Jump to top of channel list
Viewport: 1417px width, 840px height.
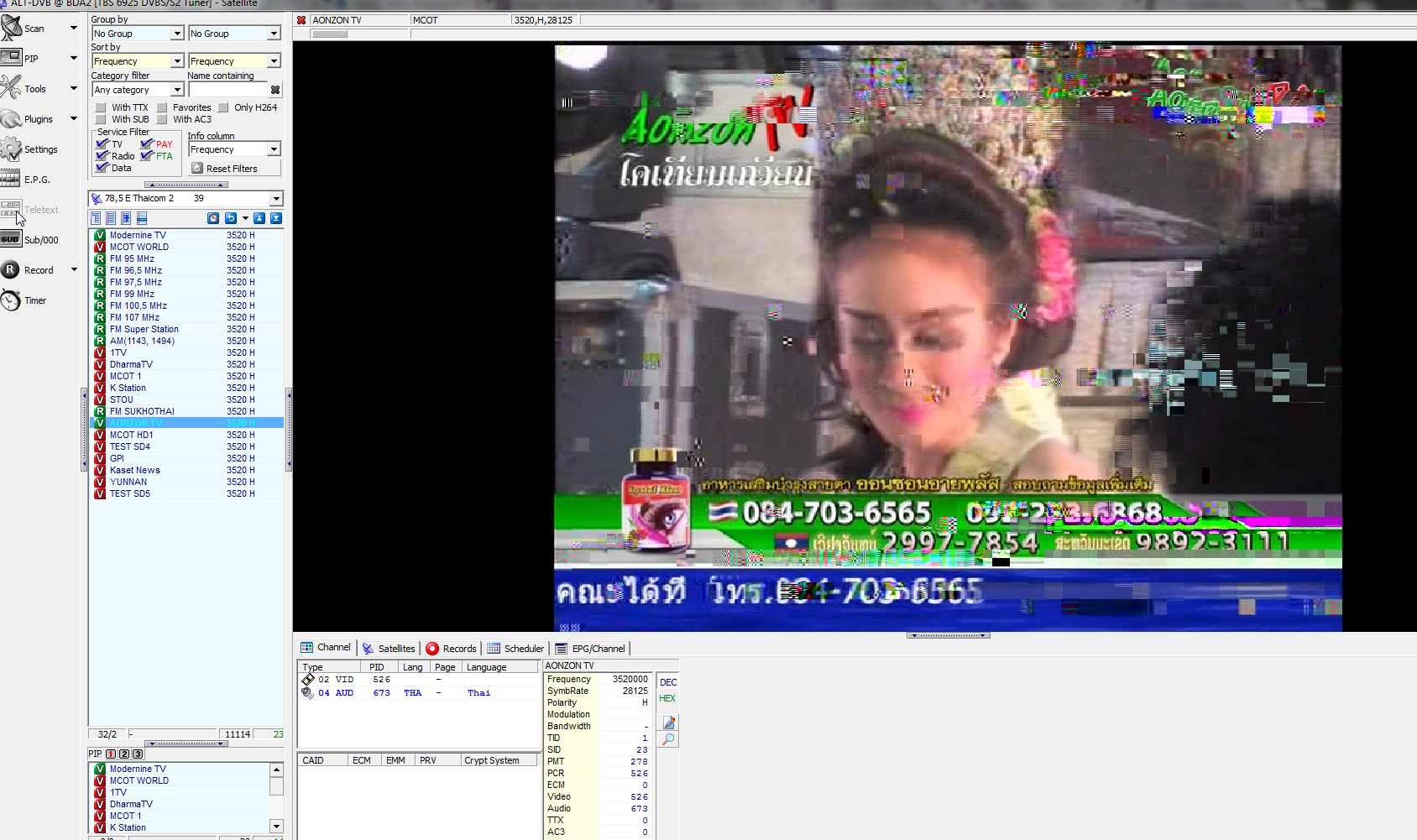[259, 218]
